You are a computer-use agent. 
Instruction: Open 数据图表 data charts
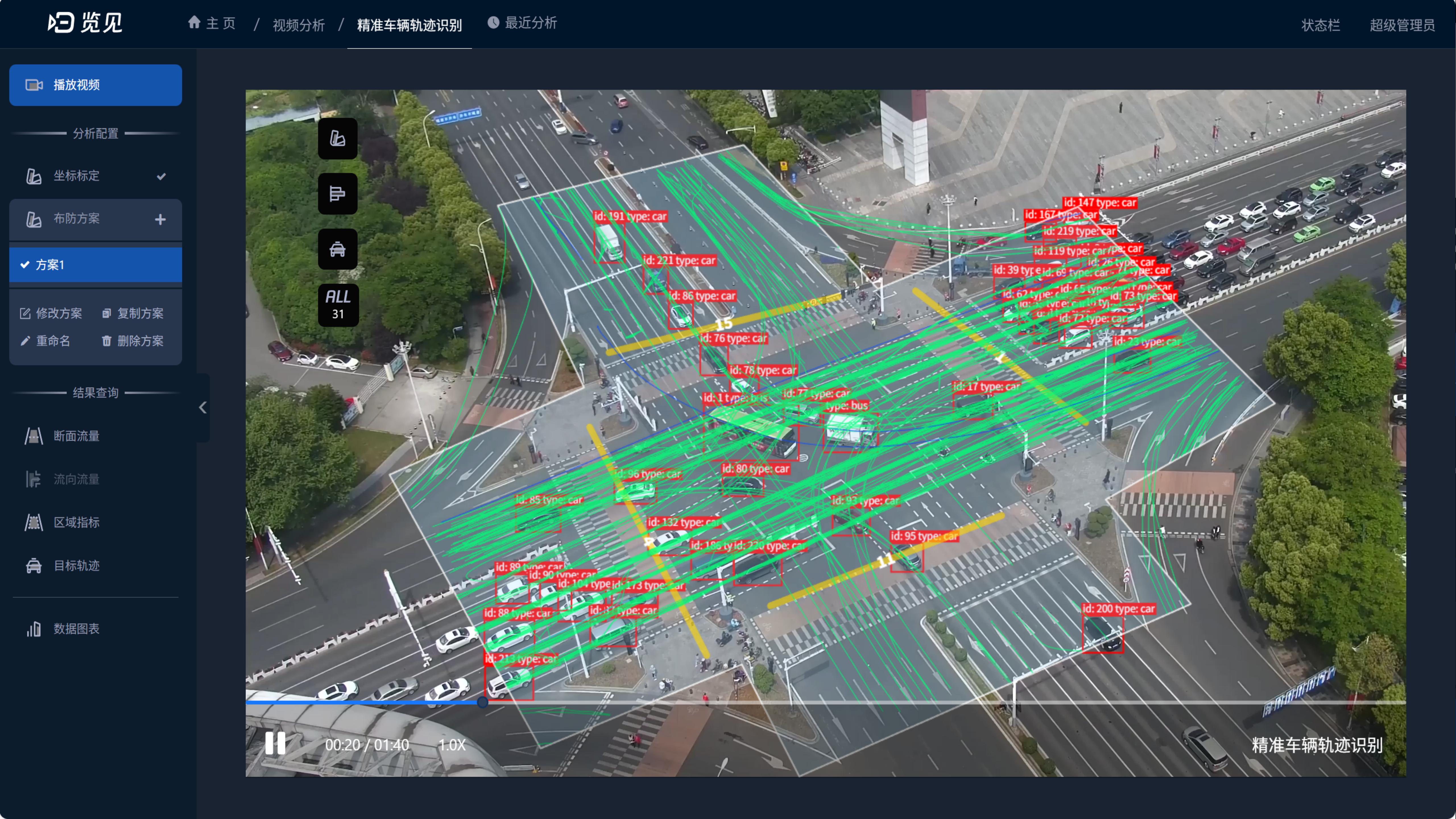coord(76,628)
